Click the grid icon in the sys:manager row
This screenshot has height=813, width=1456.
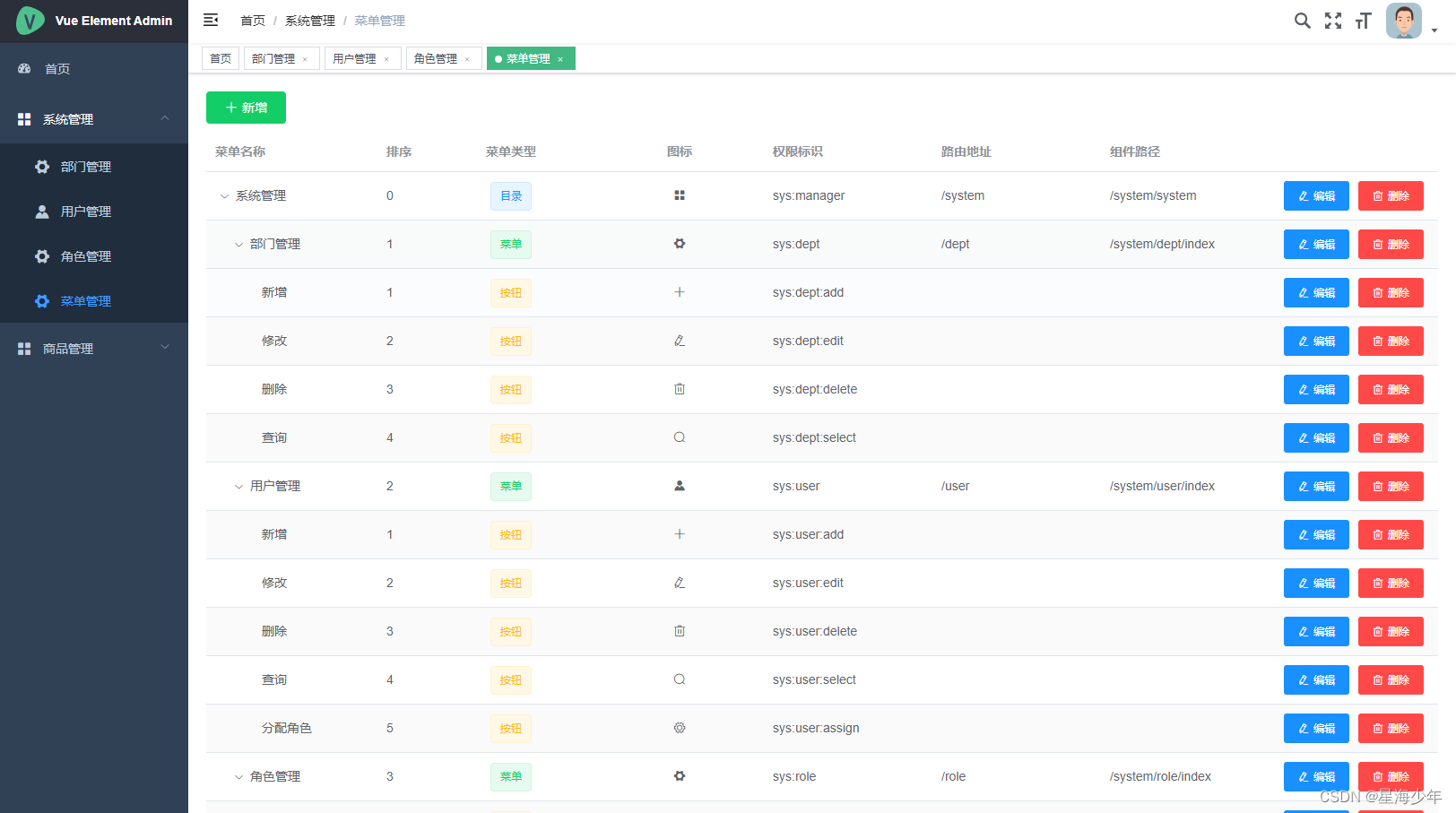point(680,195)
